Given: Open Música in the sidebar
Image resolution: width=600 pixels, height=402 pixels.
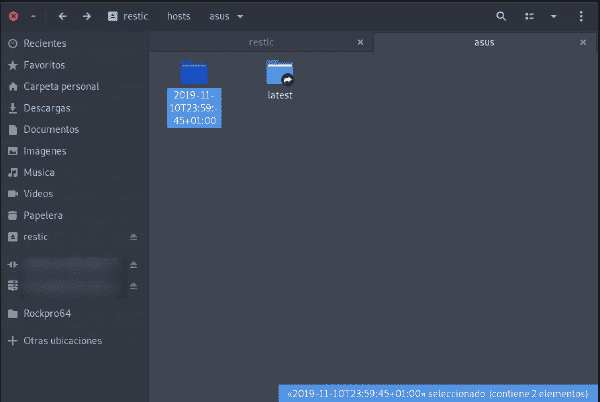Looking at the screenshot, I should coord(75,172).
